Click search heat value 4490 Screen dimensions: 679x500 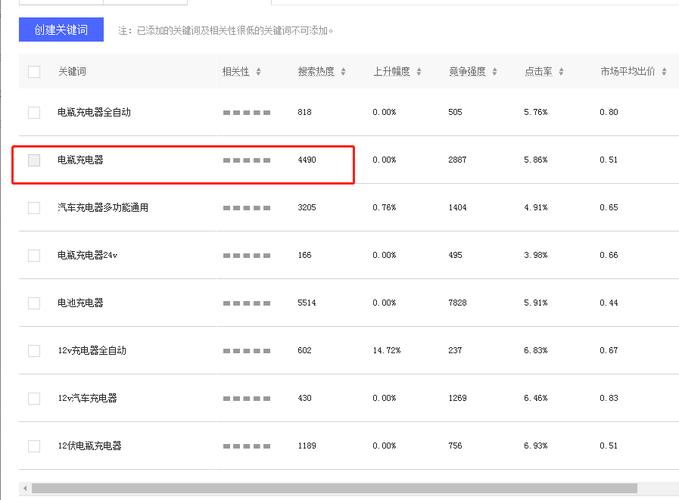pyautogui.click(x=307, y=160)
